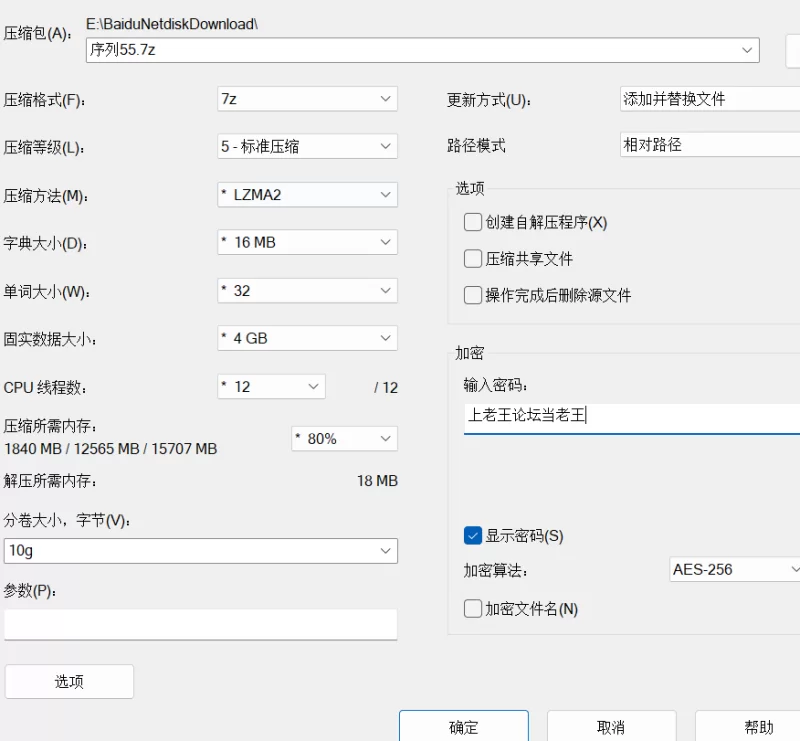
Task: Click the 18 MB decompression memory value
Action: [x=377, y=481]
